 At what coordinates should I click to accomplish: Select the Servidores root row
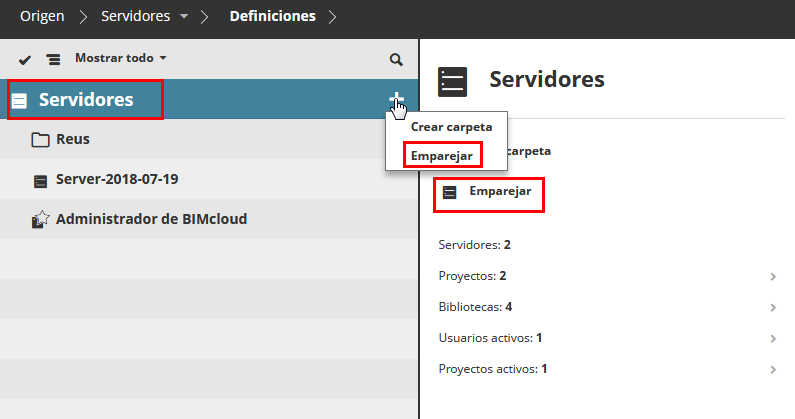point(209,99)
